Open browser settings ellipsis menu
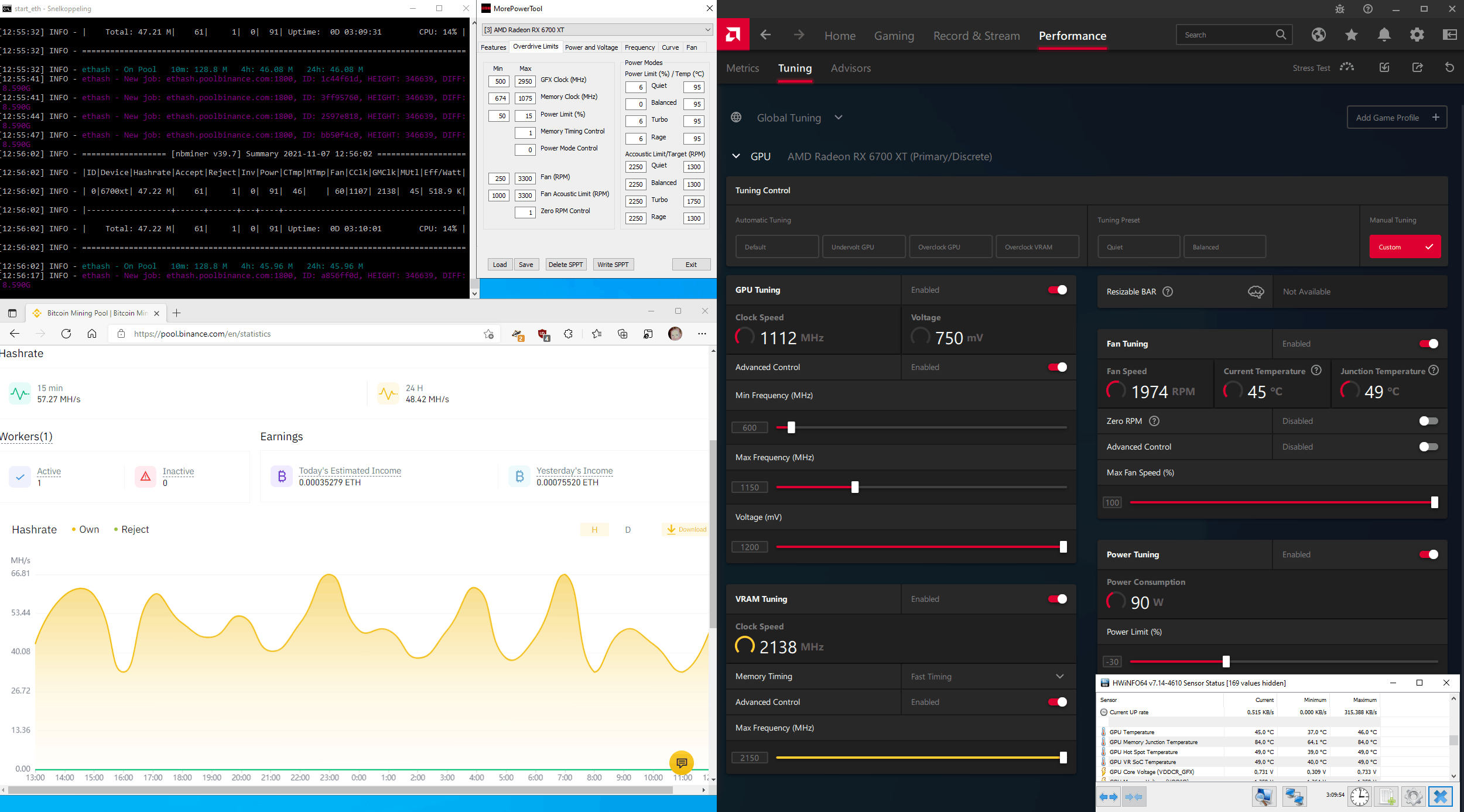Image resolution: width=1464 pixels, height=812 pixels. tap(702, 334)
